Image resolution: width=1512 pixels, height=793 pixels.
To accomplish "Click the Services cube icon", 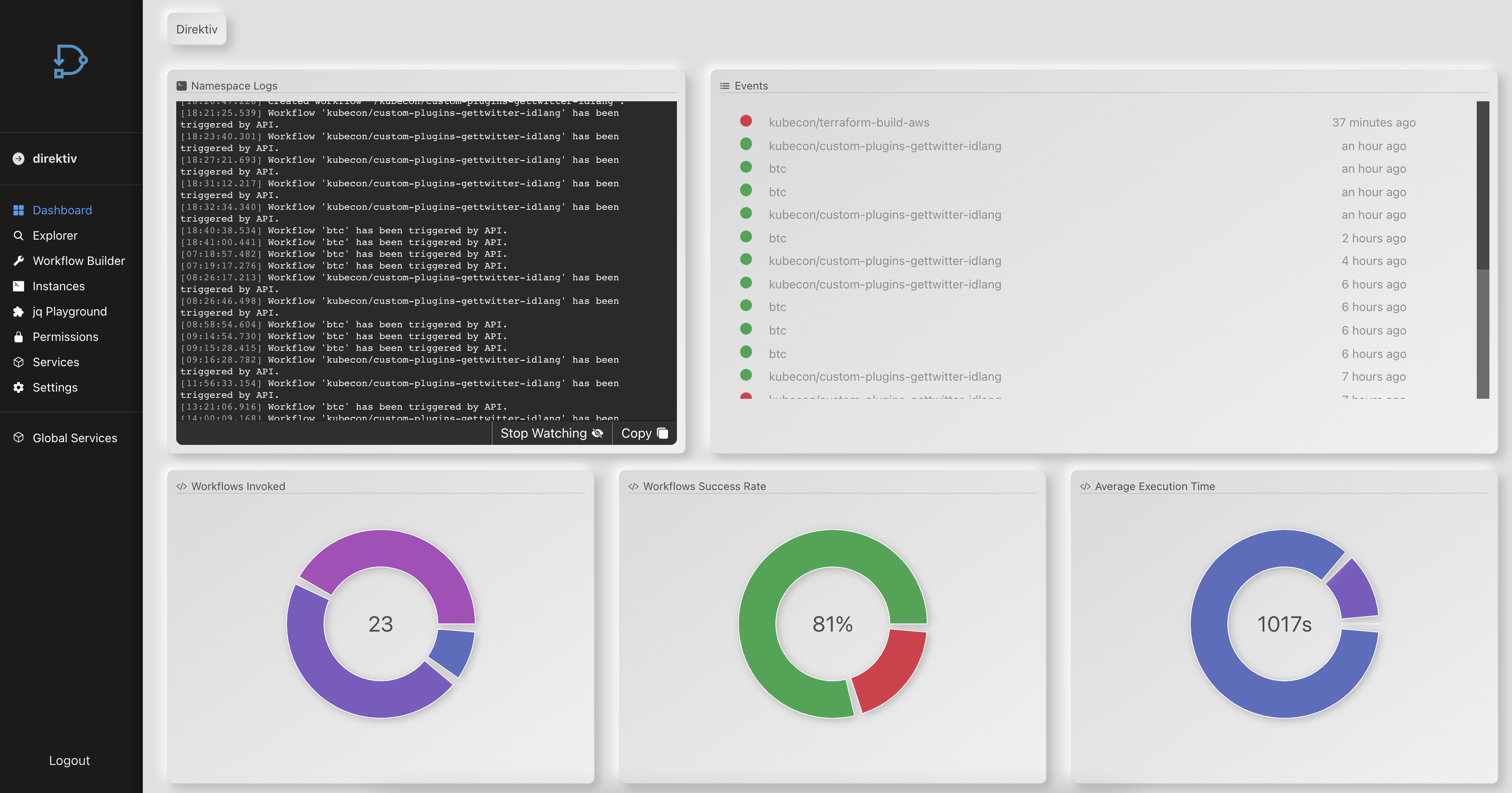I will pyautogui.click(x=19, y=362).
